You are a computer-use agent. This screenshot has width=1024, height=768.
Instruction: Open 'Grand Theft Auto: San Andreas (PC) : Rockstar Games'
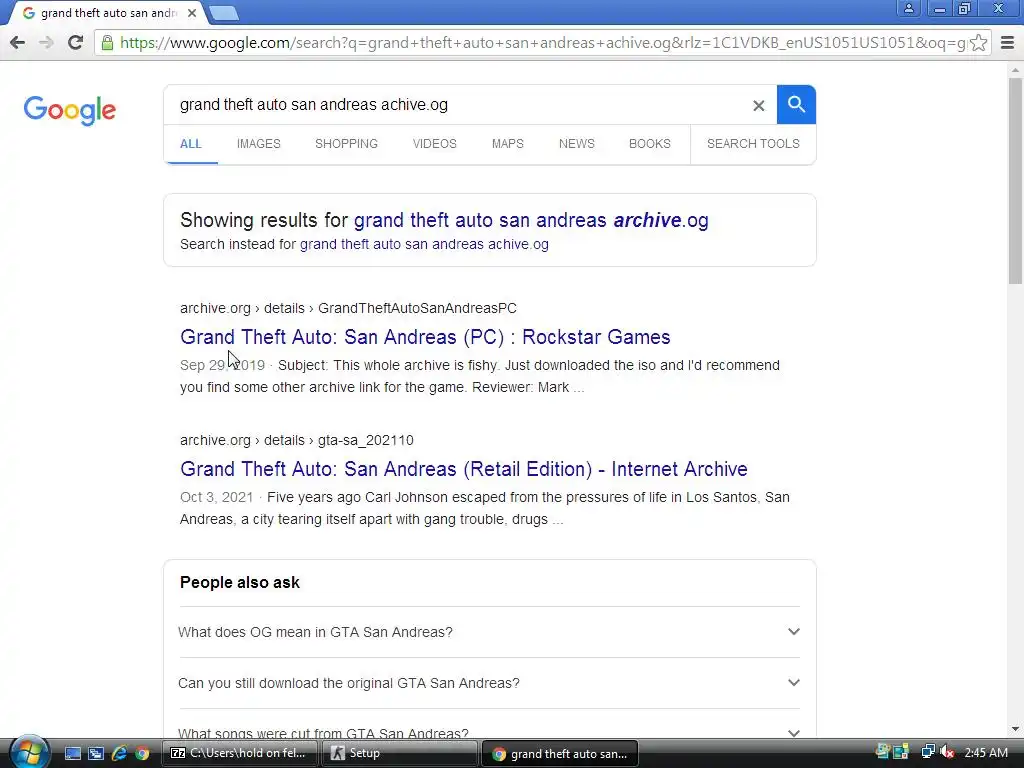click(x=425, y=337)
